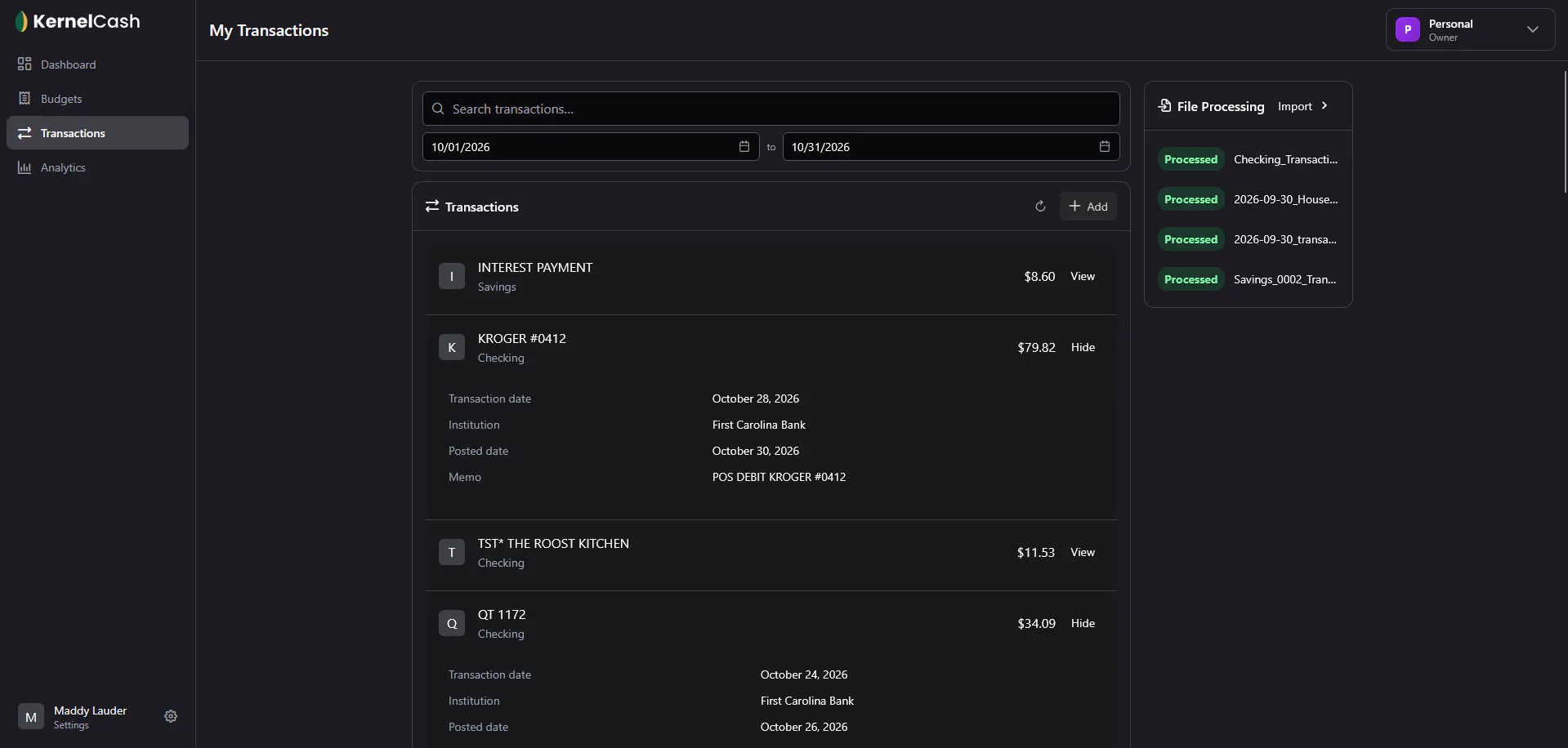The height and width of the screenshot is (748, 1568).
Task: Open Maddy Lauder settings profile
Action: click(90, 716)
